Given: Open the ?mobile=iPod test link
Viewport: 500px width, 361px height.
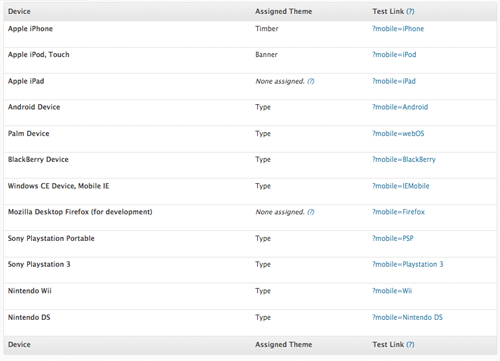Looking at the screenshot, I should [x=394, y=55].
